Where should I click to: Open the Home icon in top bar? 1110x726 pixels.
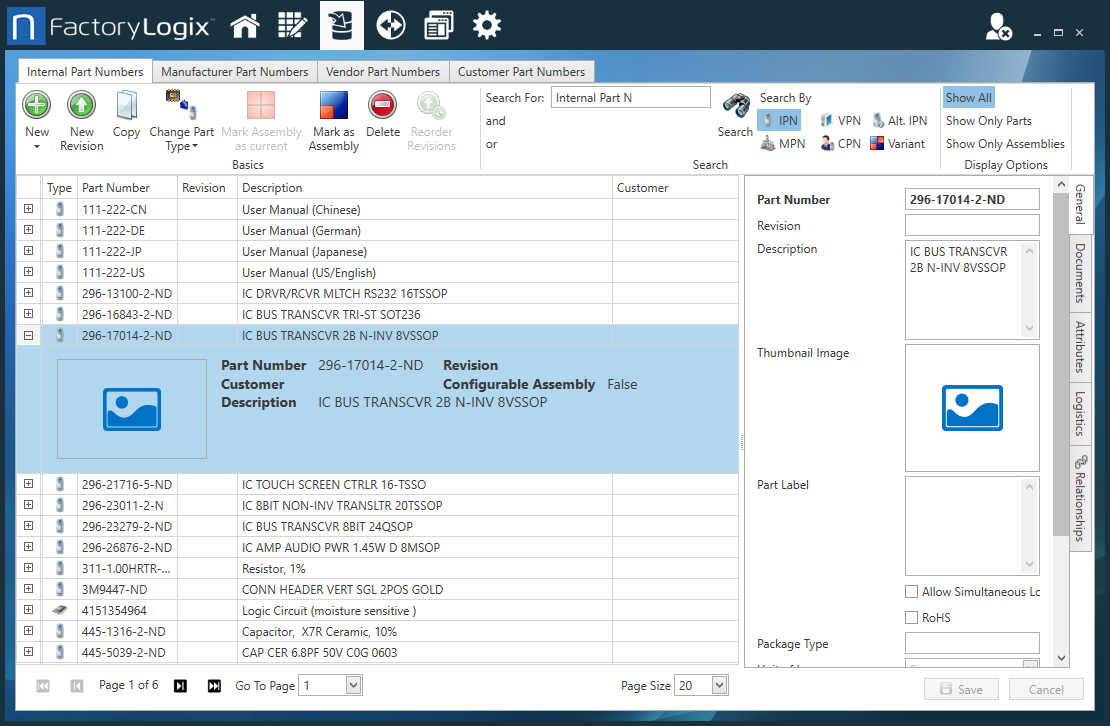point(245,25)
